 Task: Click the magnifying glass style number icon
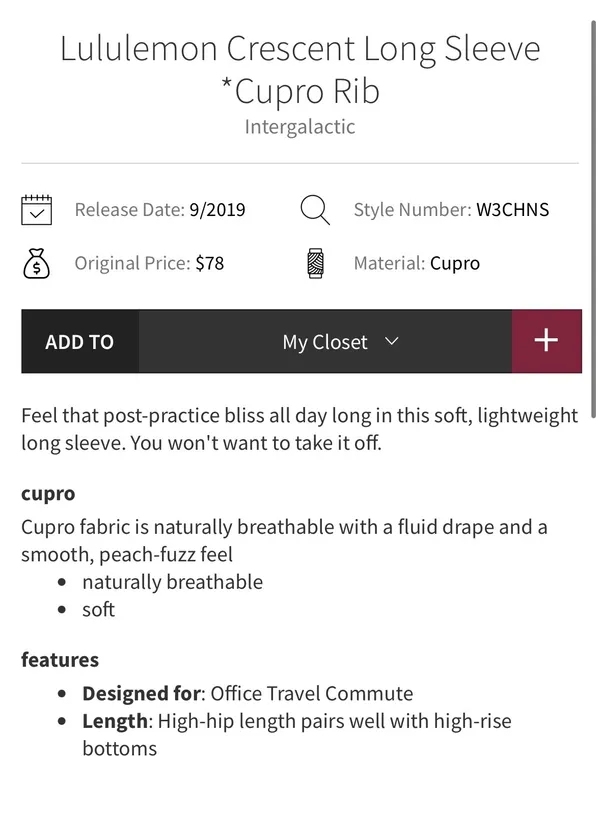315,210
